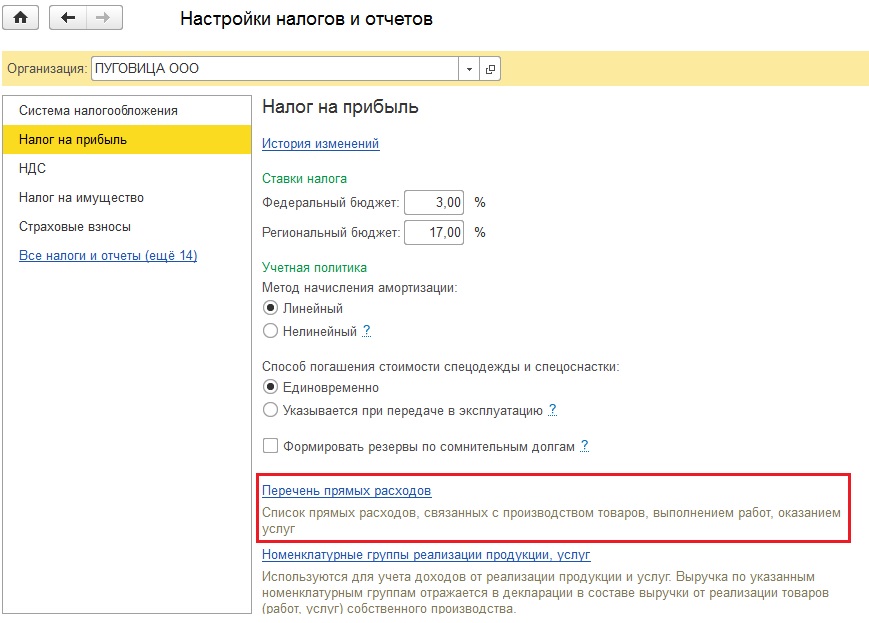Open the organization card icon

pyautogui.click(x=490, y=69)
